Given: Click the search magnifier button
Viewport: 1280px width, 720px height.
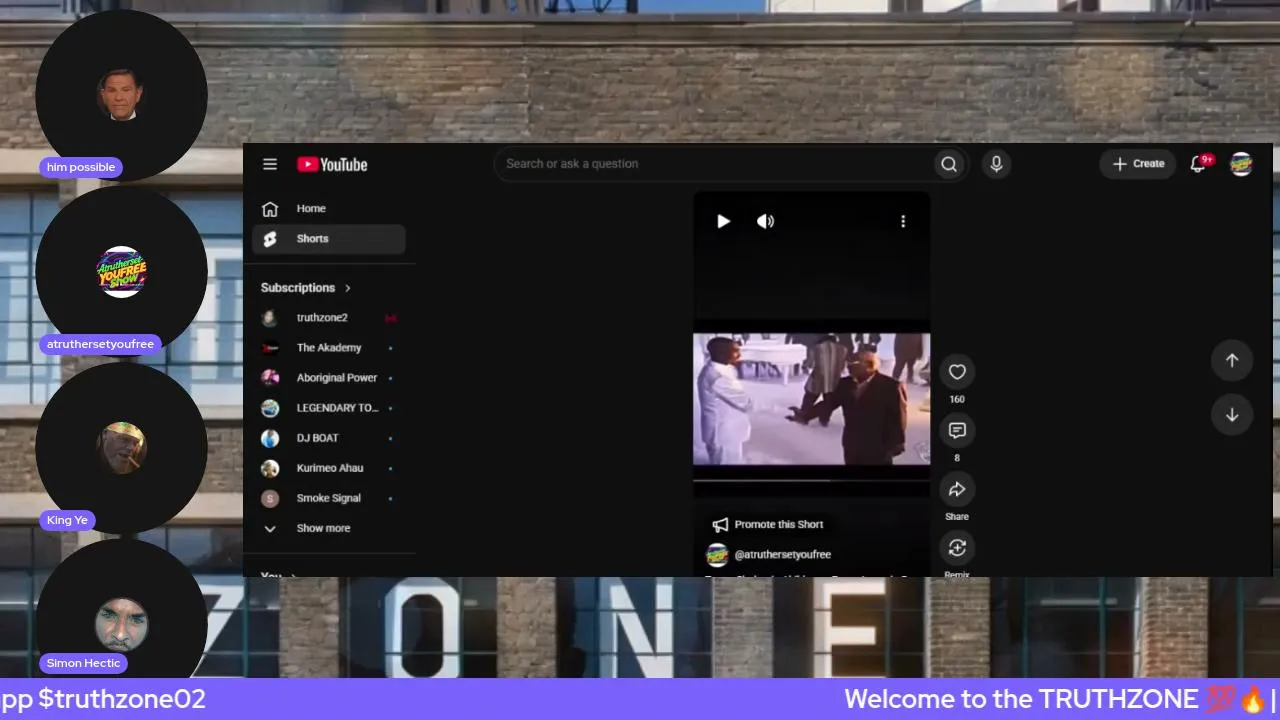Looking at the screenshot, I should click(949, 164).
